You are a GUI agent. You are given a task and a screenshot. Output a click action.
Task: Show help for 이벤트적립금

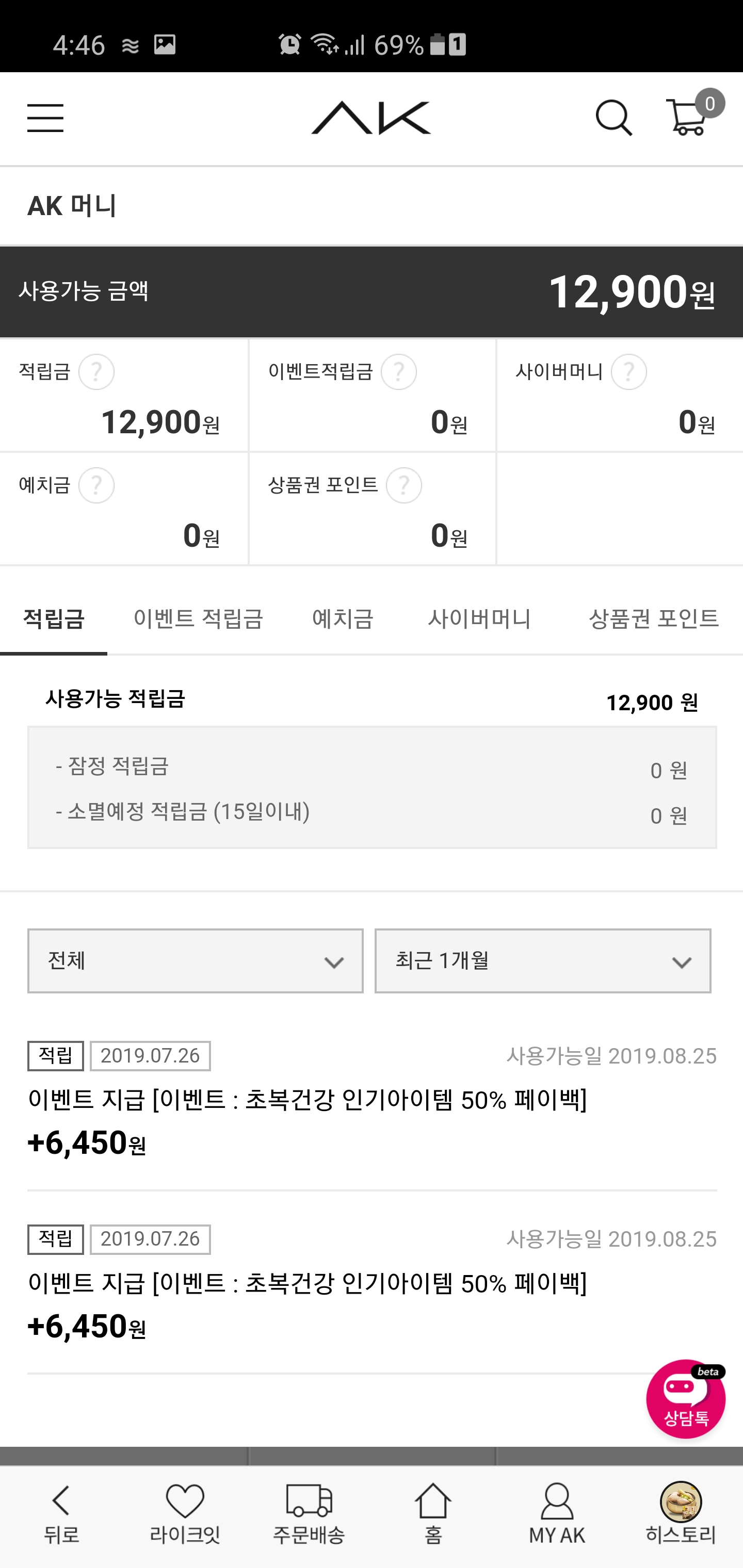click(x=399, y=372)
